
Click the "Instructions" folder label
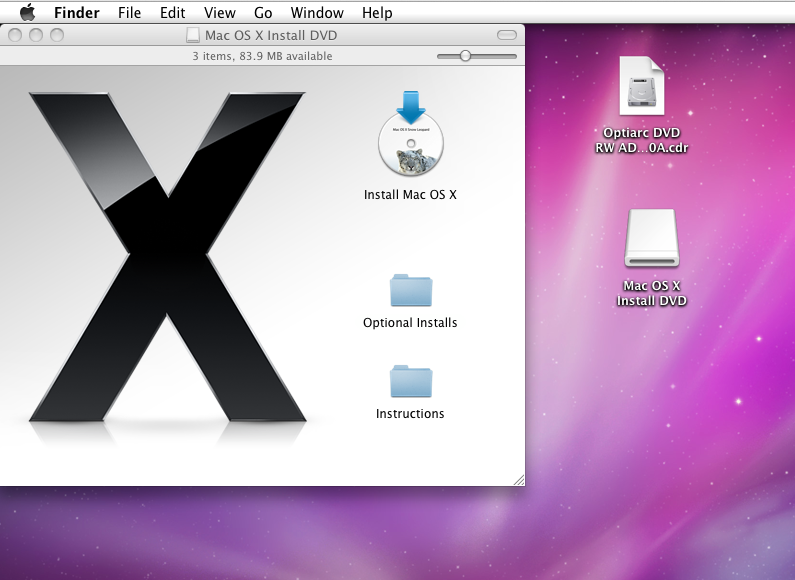click(410, 414)
